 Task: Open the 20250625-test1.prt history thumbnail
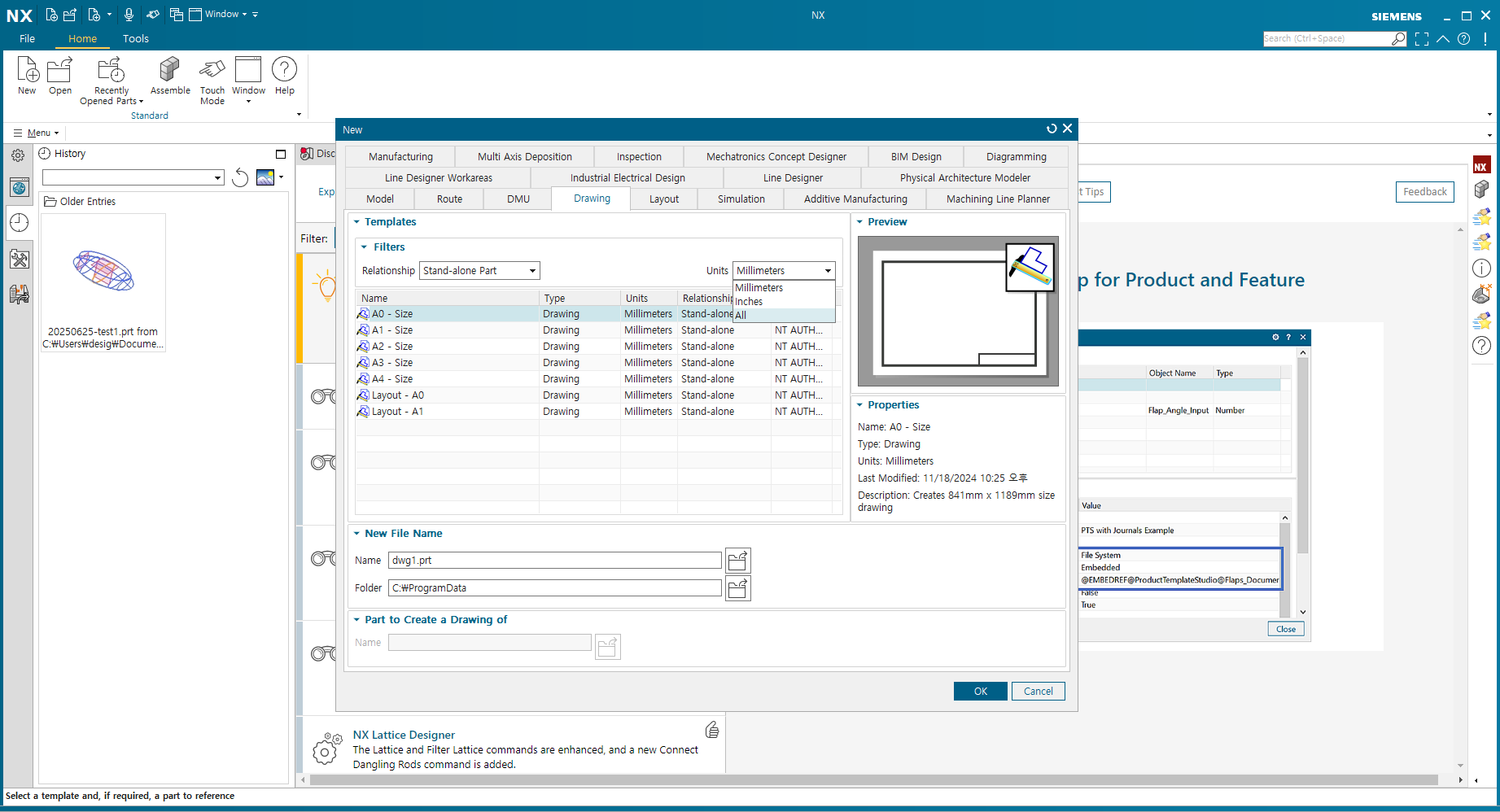click(103, 282)
